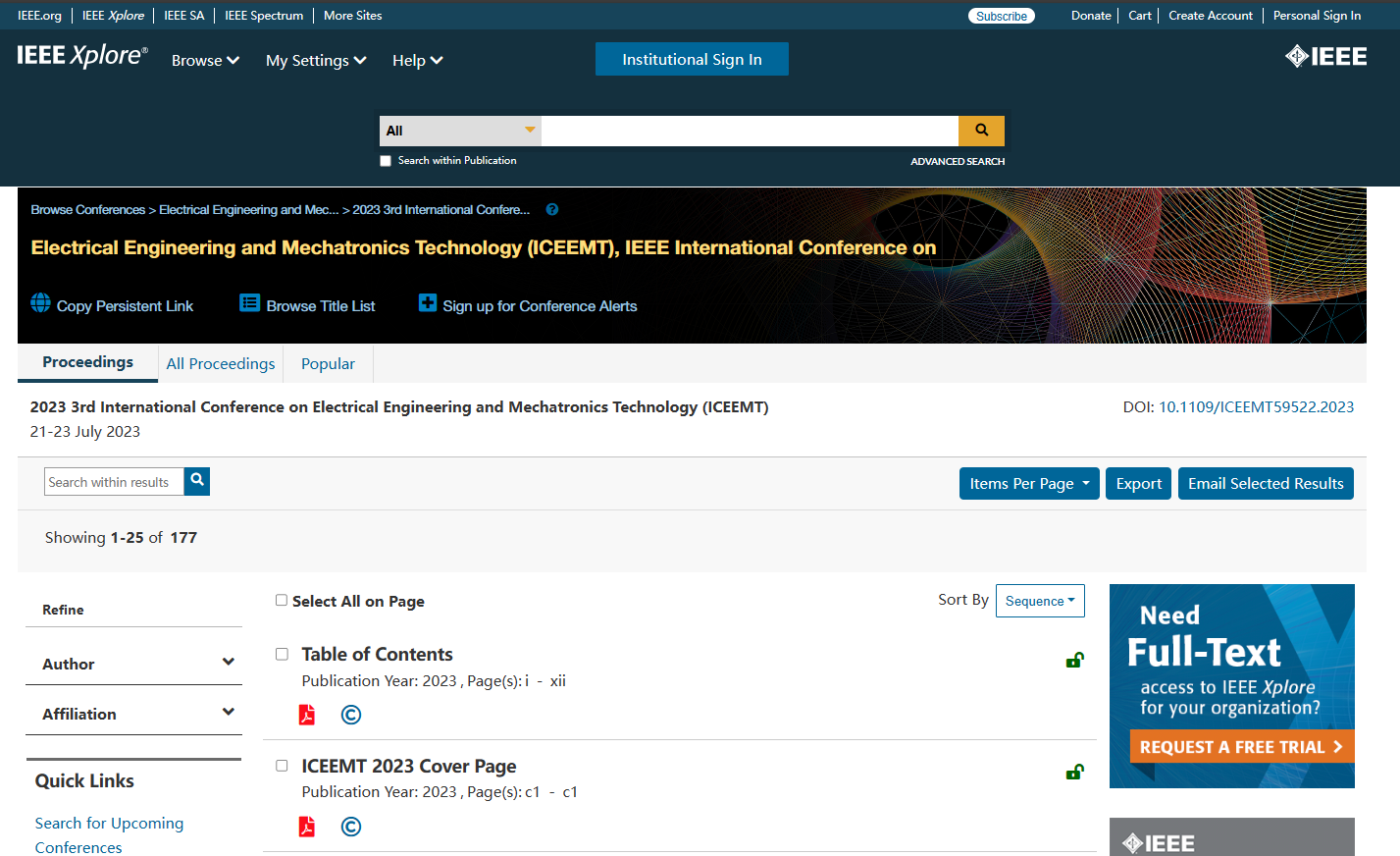Open the Items Per Page dropdown
This screenshot has width=1400, height=856.
(x=1029, y=483)
